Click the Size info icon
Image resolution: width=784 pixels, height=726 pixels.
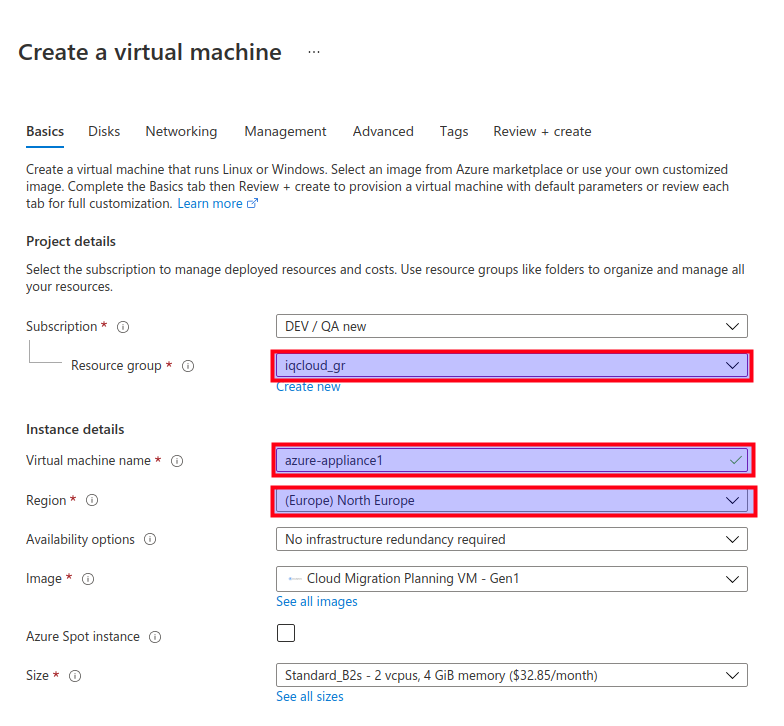75,676
